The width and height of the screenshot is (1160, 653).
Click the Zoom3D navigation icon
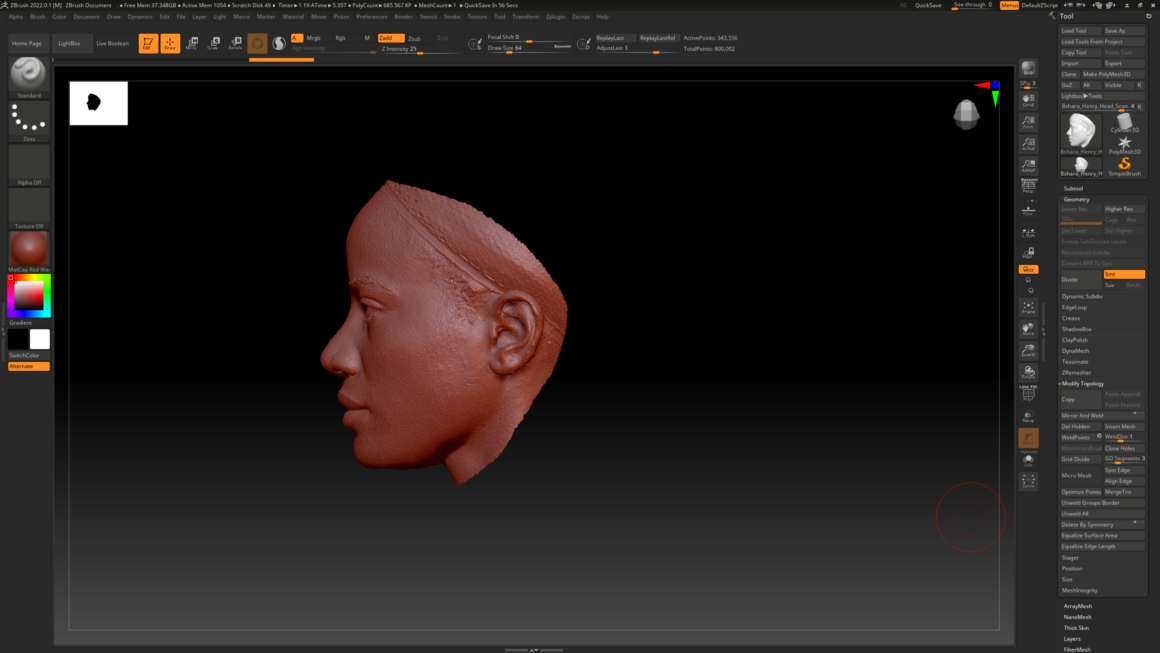click(x=1028, y=350)
